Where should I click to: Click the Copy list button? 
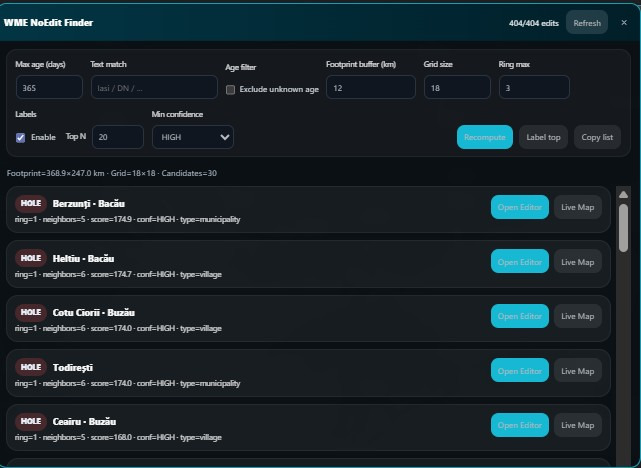click(597, 137)
